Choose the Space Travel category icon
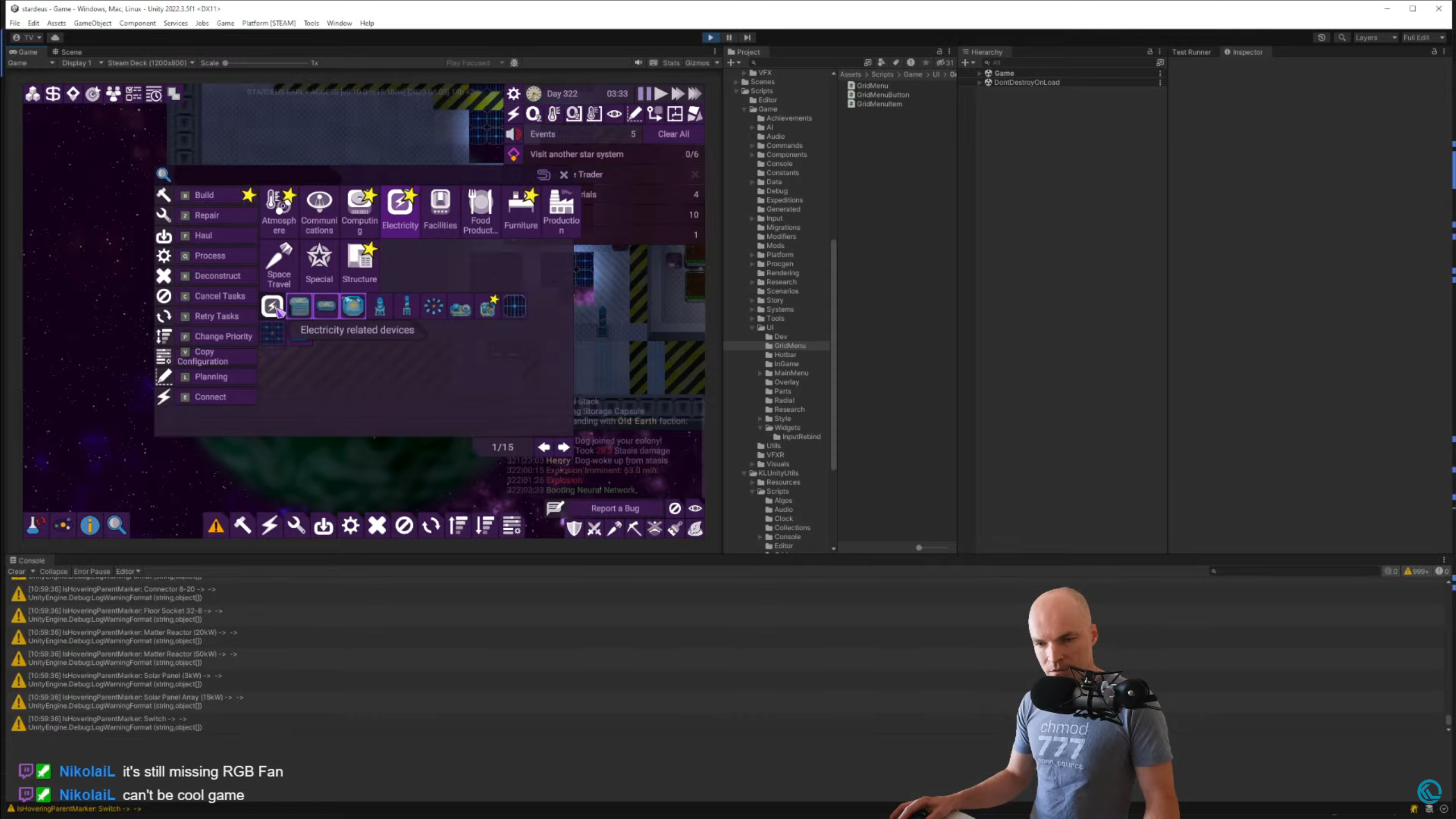1456x819 pixels. coord(279,258)
